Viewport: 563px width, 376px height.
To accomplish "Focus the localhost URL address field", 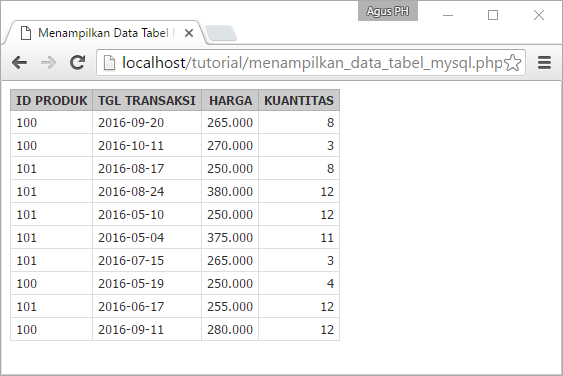I will point(312,63).
